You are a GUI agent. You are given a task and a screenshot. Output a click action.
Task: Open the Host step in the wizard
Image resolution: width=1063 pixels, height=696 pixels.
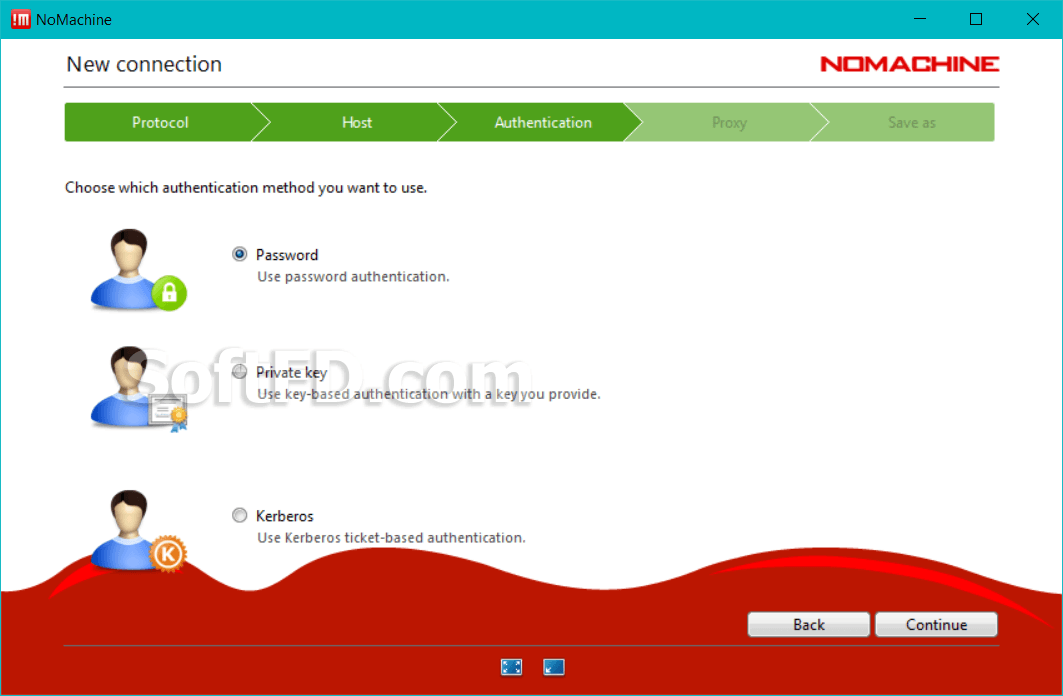pos(357,122)
